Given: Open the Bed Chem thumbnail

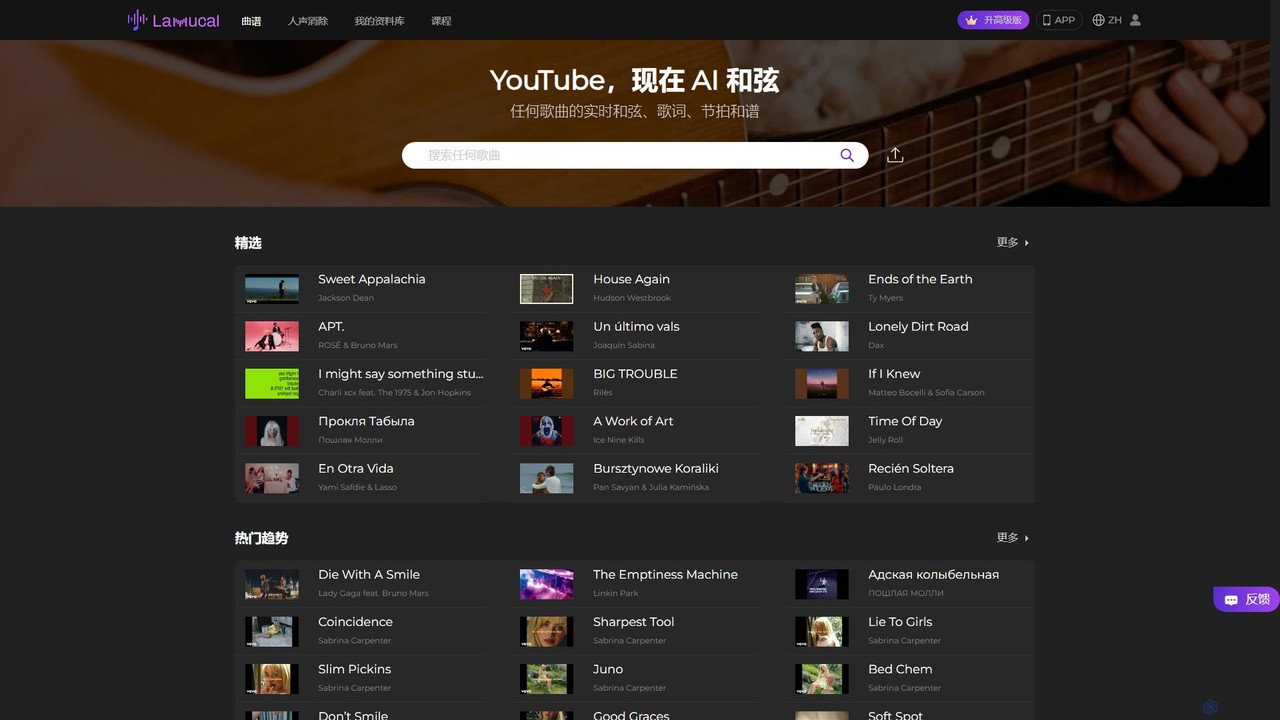Looking at the screenshot, I should pos(822,679).
